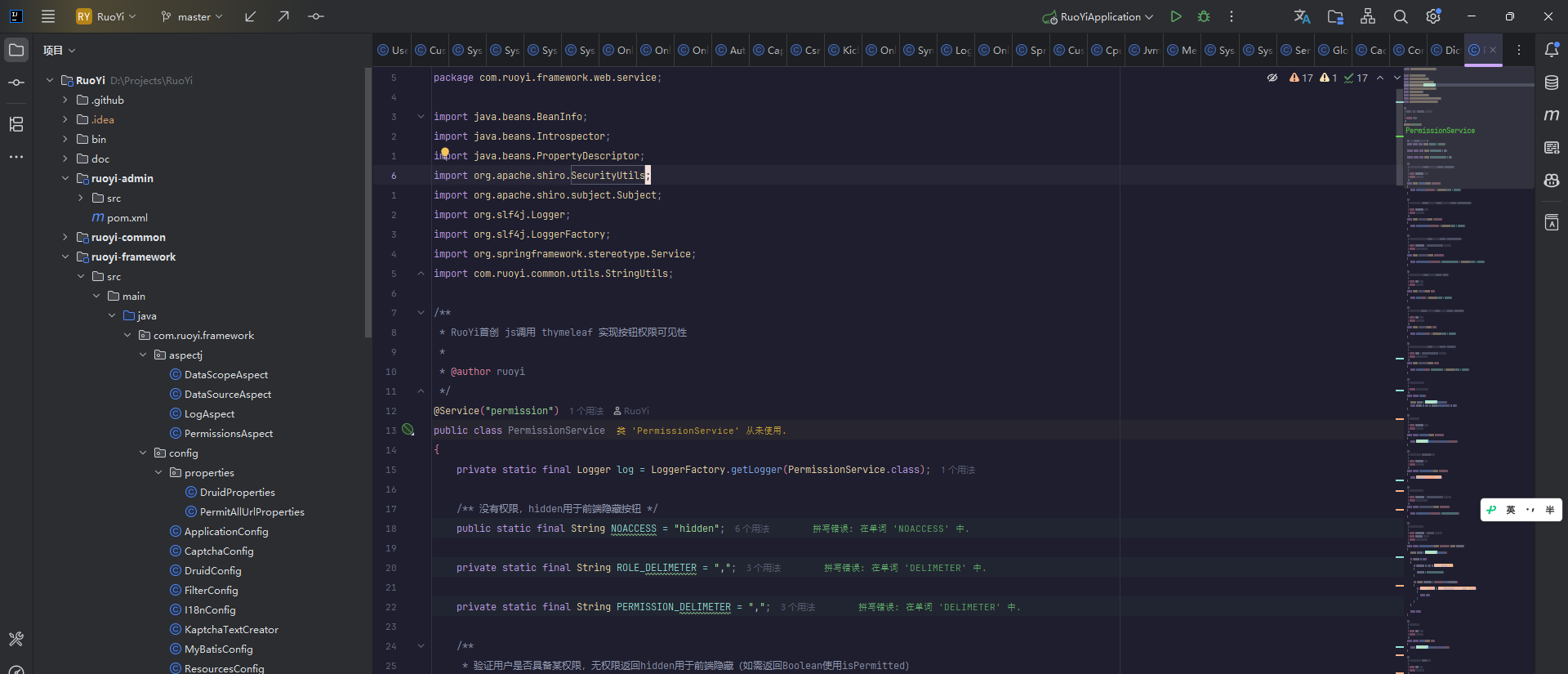The image size is (1568, 674).
Task: Show more tool windows (three dots)
Action: tap(16, 157)
